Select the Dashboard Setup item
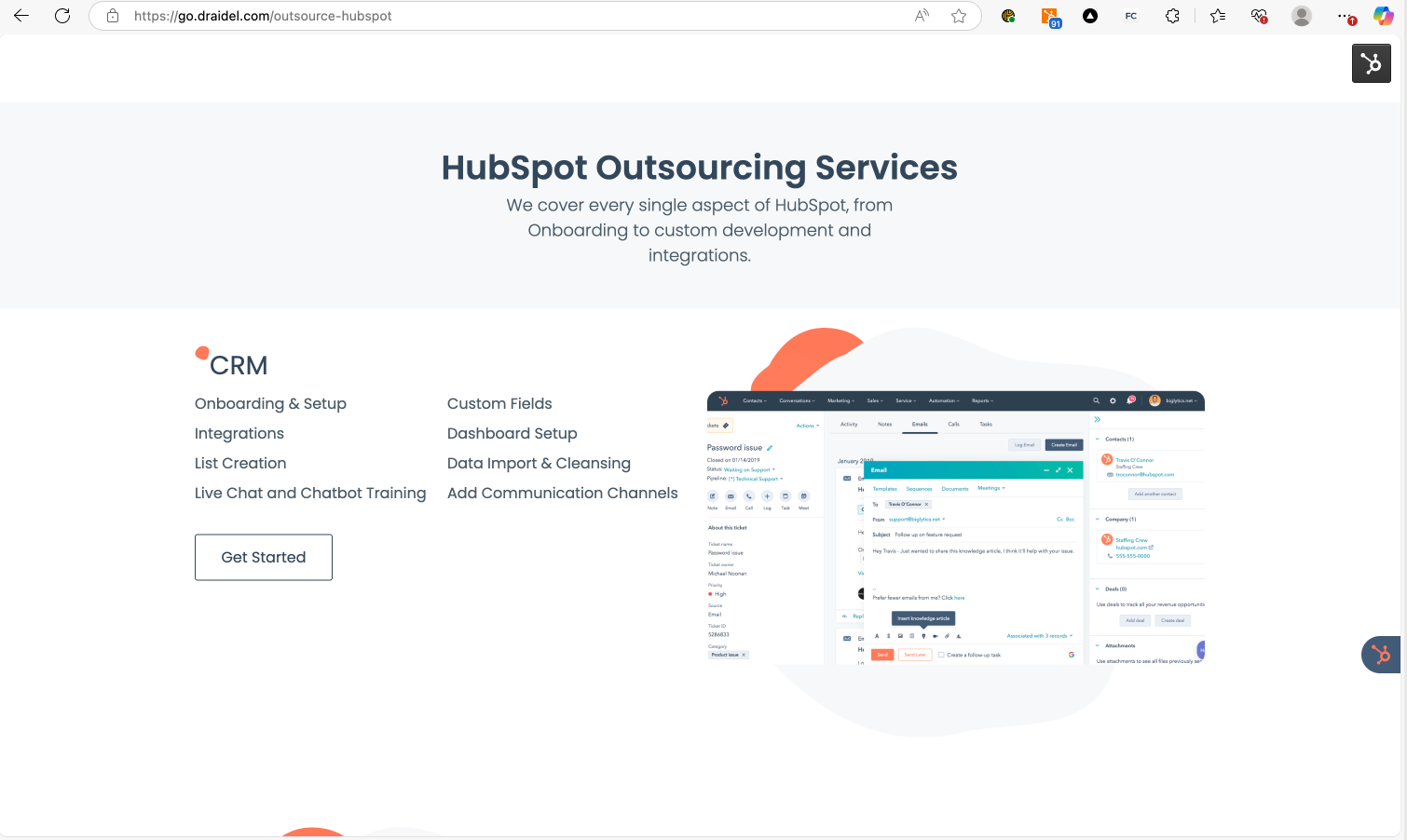The width and height of the screenshot is (1407, 840). 512,433
